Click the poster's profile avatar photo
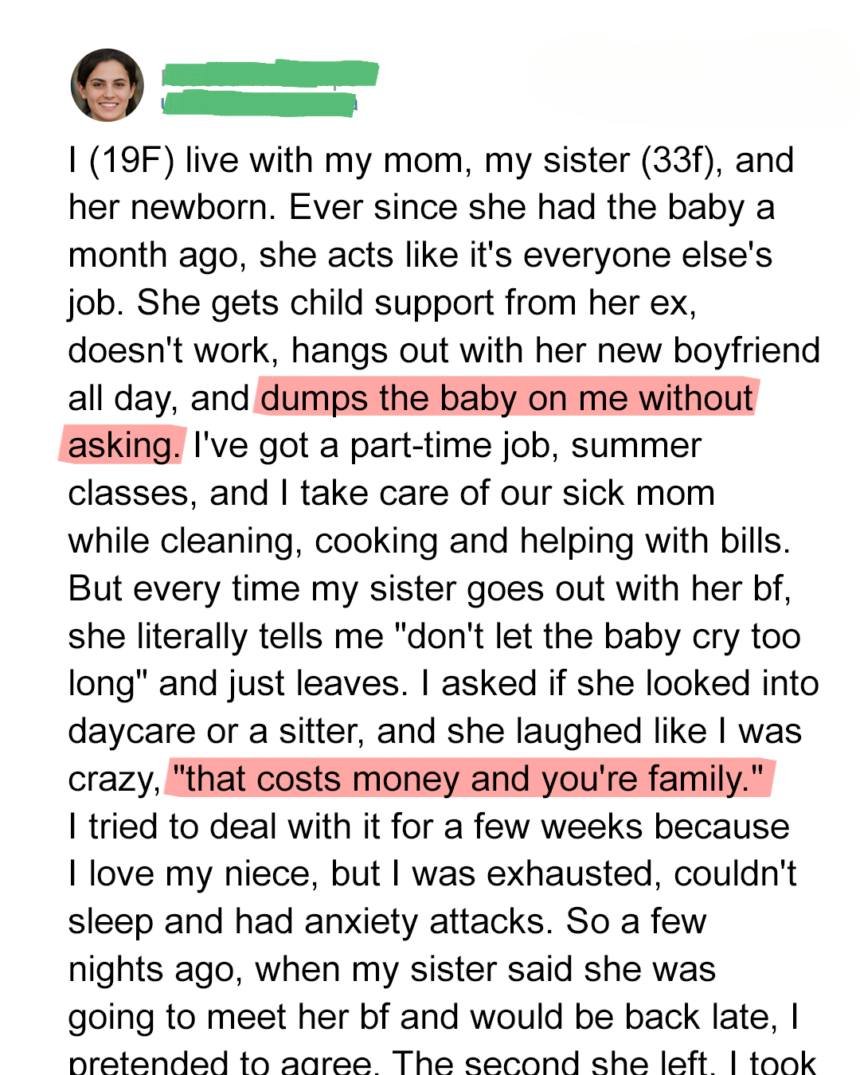The width and height of the screenshot is (860, 1075). 107,85
